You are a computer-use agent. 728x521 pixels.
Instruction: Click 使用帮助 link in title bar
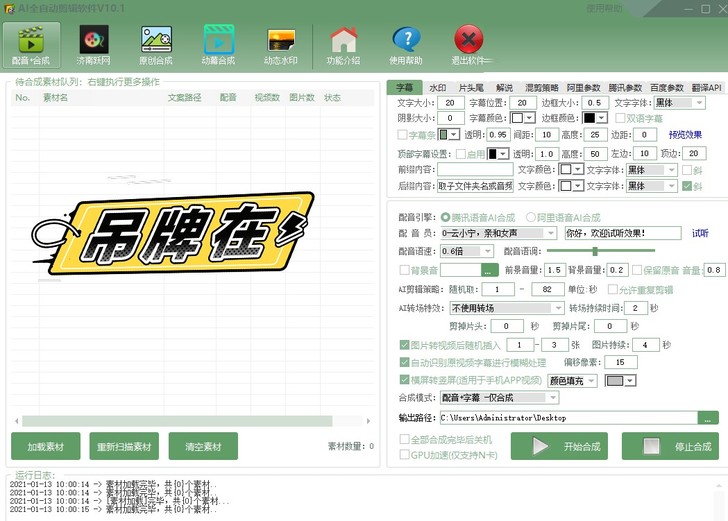[x=604, y=8]
